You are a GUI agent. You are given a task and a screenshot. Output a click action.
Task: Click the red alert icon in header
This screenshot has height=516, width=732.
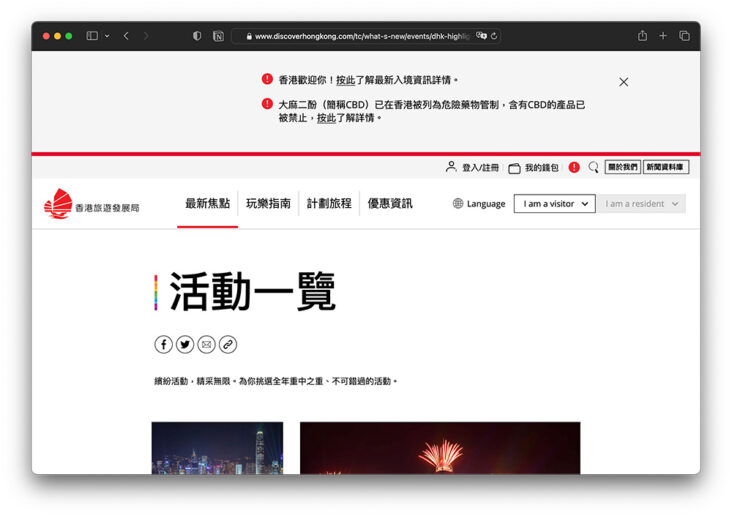[x=574, y=168]
